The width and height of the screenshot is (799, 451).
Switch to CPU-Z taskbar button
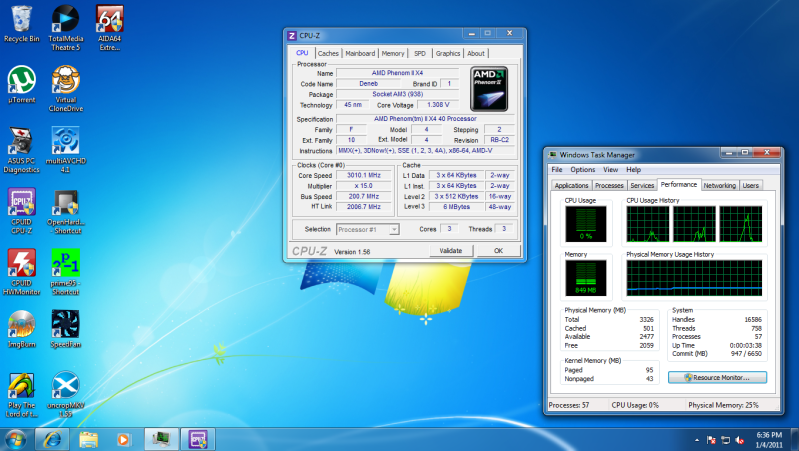click(198, 439)
